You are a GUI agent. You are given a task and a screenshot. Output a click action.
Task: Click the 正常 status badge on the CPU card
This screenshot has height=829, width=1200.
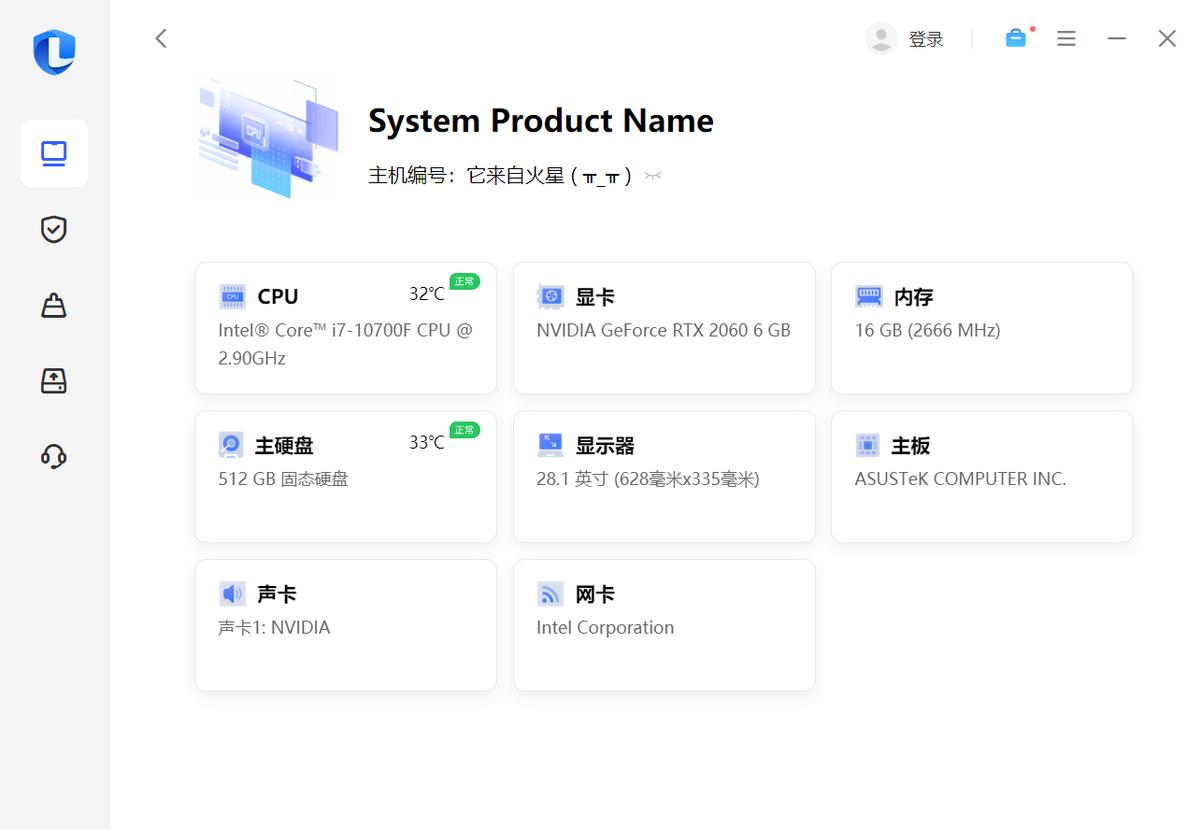pyautogui.click(x=464, y=281)
